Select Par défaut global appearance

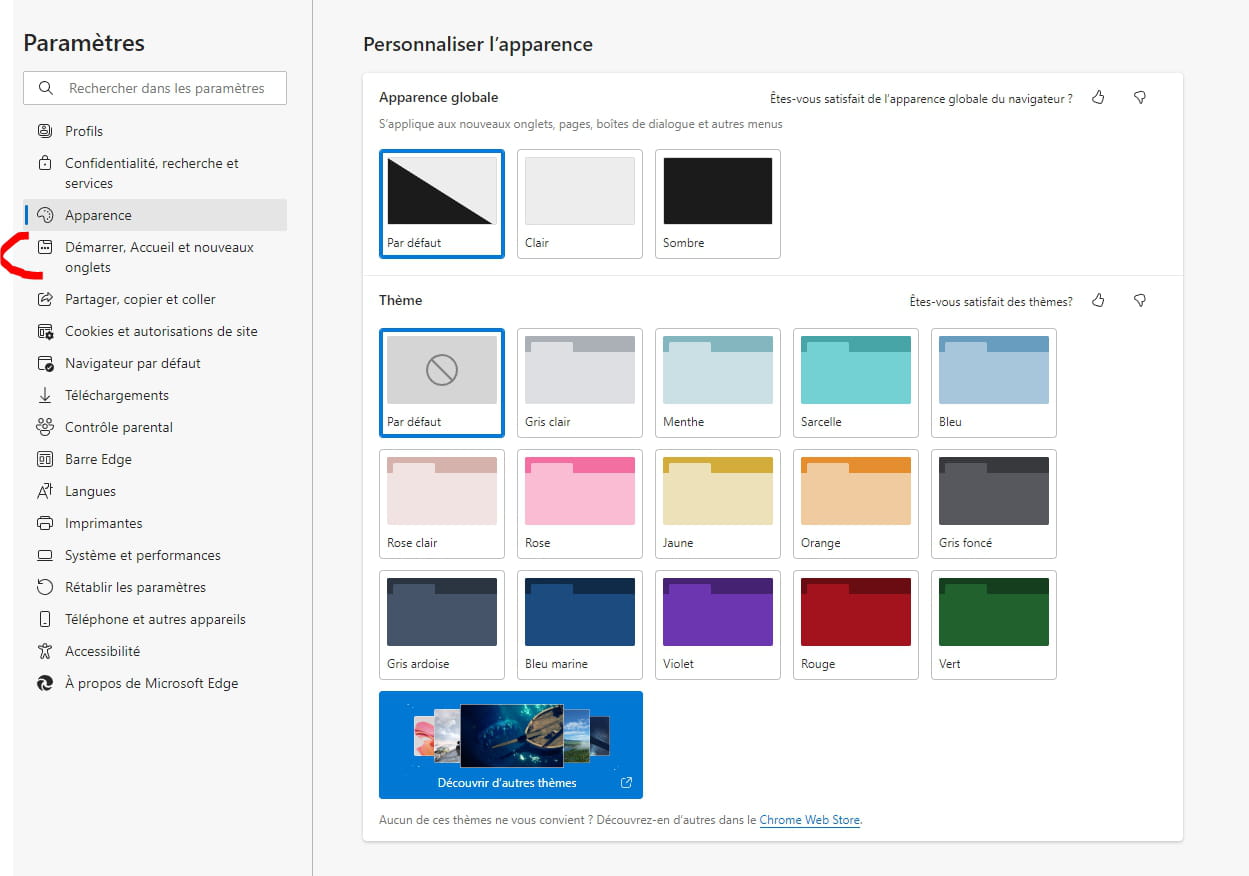(x=442, y=204)
